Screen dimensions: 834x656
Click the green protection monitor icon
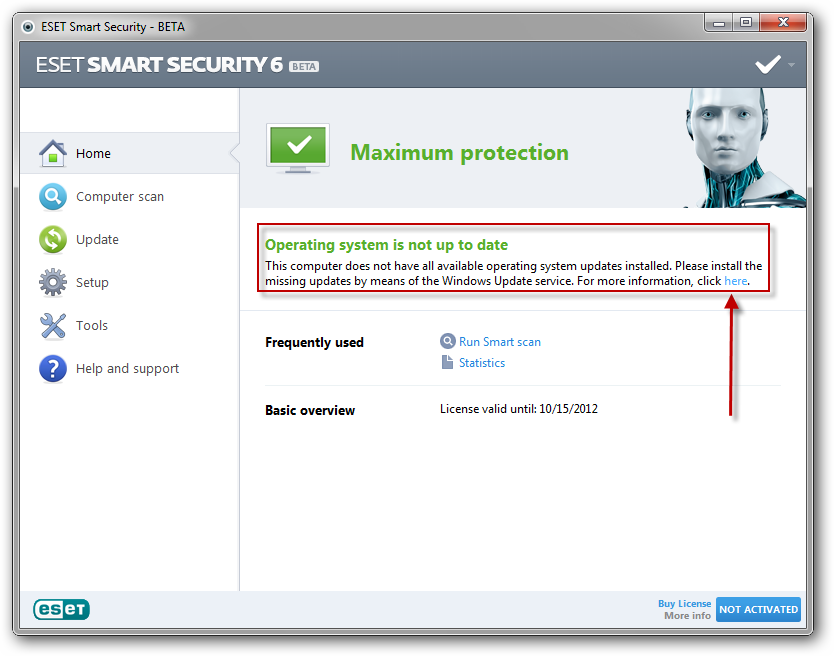(296, 148)
